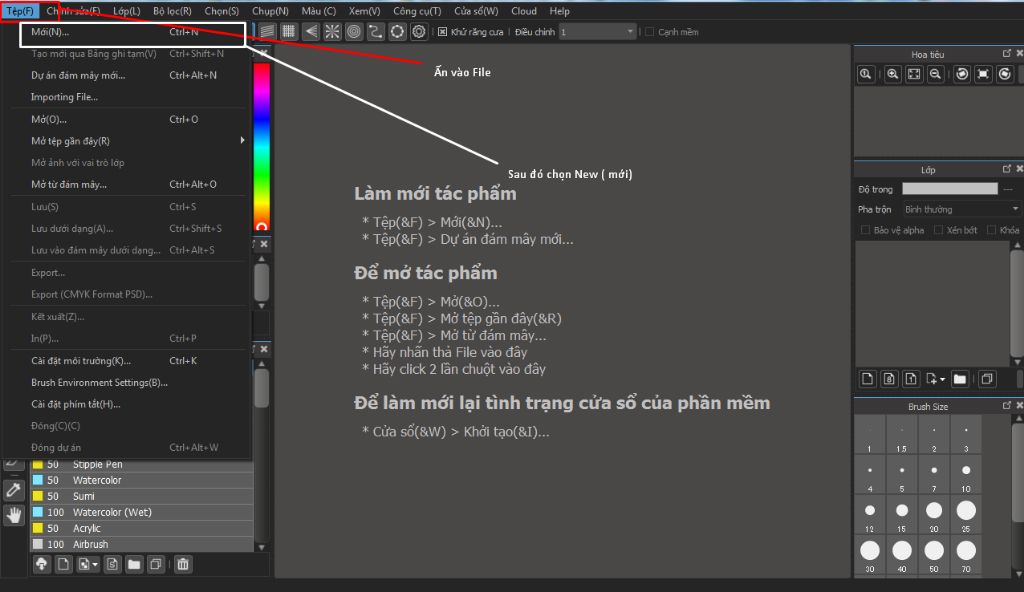Open the Bộ lọc(R) menu
Screen dimensions: 1024x592
(x=172, y=11)
